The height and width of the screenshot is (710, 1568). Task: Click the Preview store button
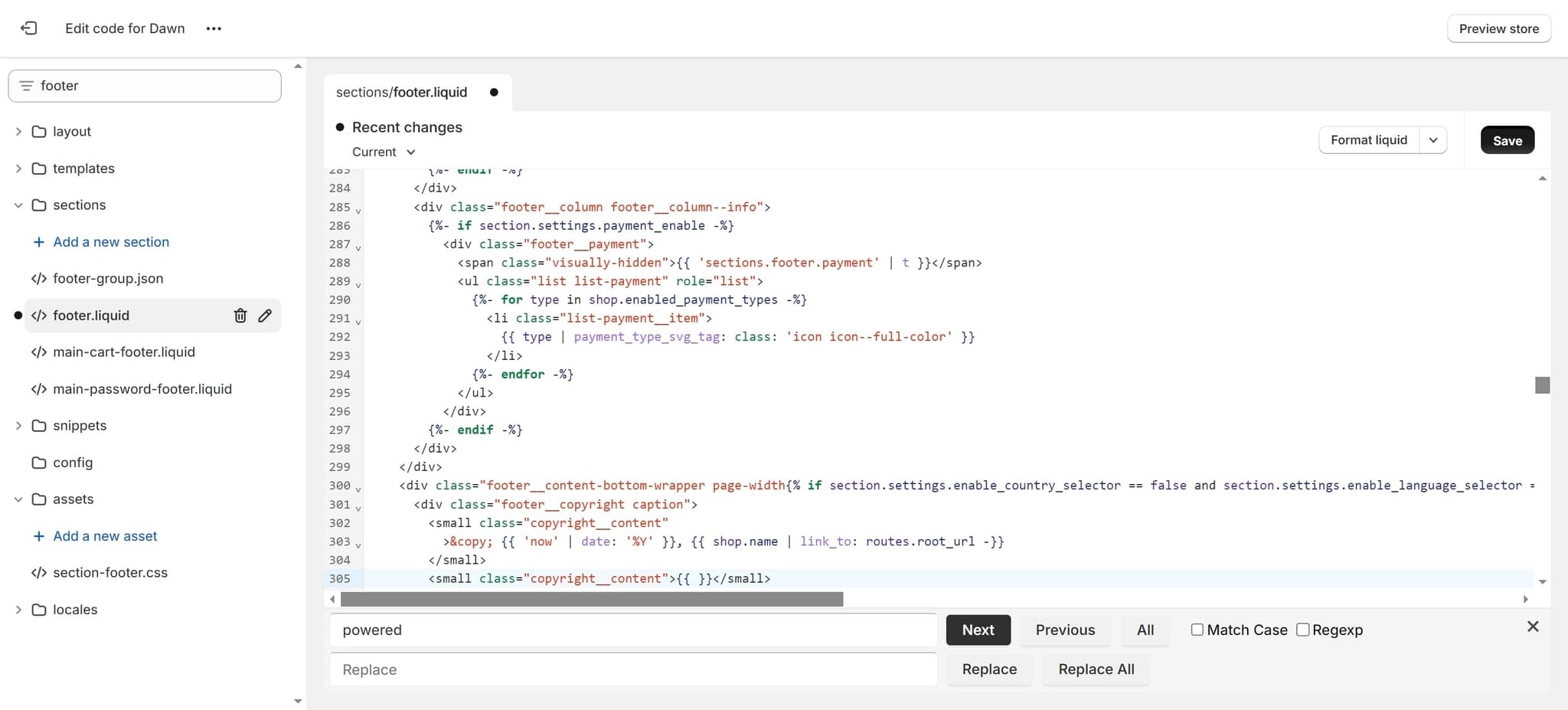click(1498, 28)
